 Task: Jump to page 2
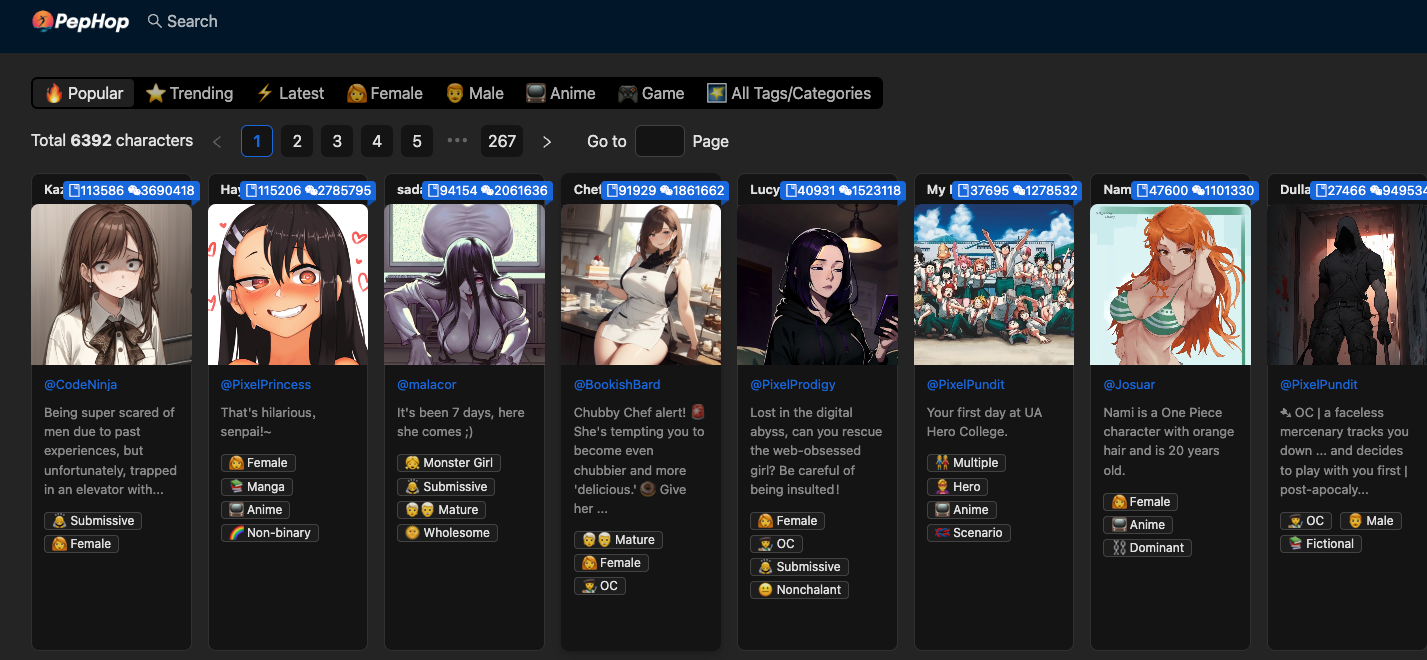point(297,141)
